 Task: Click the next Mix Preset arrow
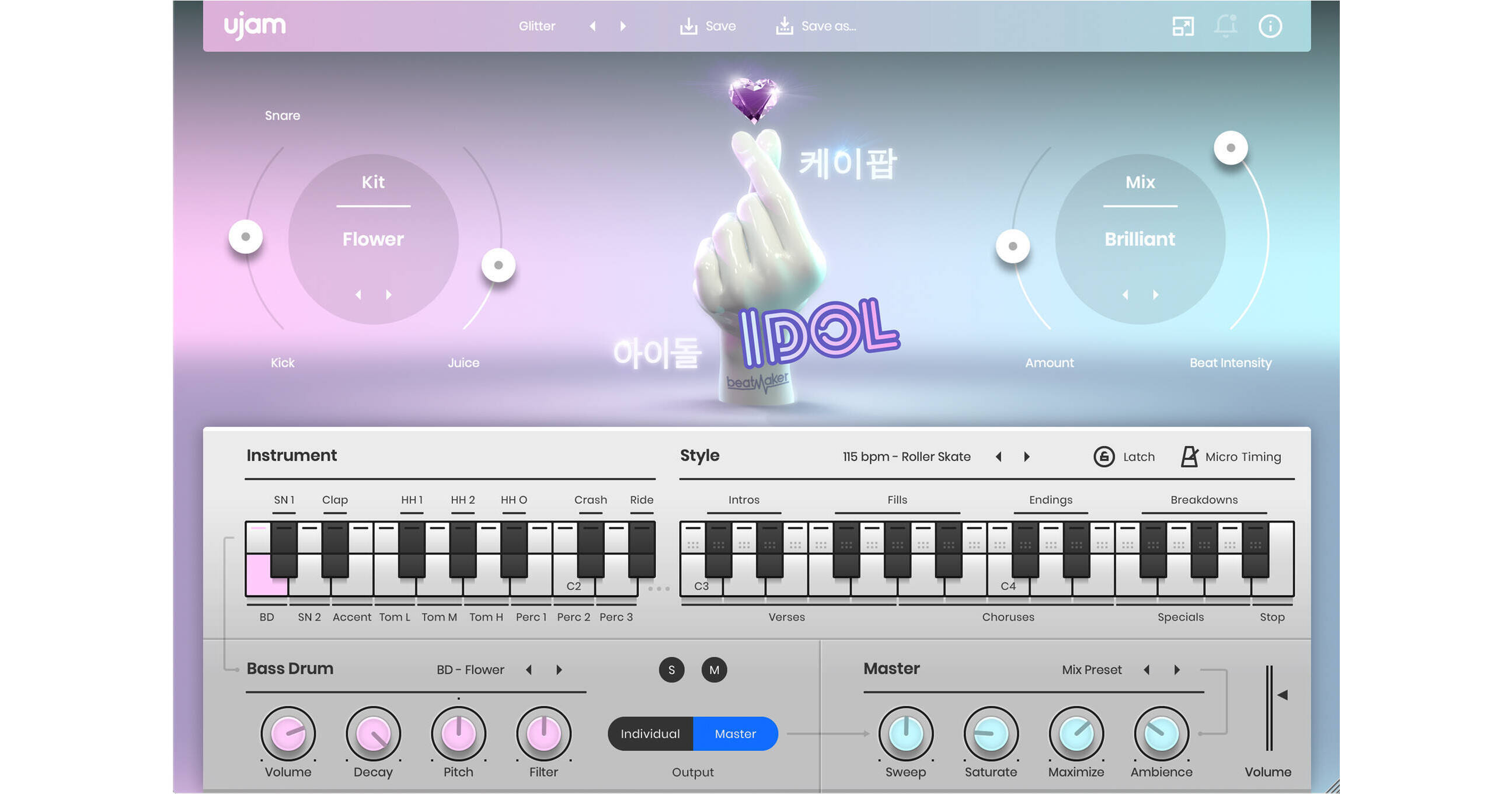tap(1177, 670)
